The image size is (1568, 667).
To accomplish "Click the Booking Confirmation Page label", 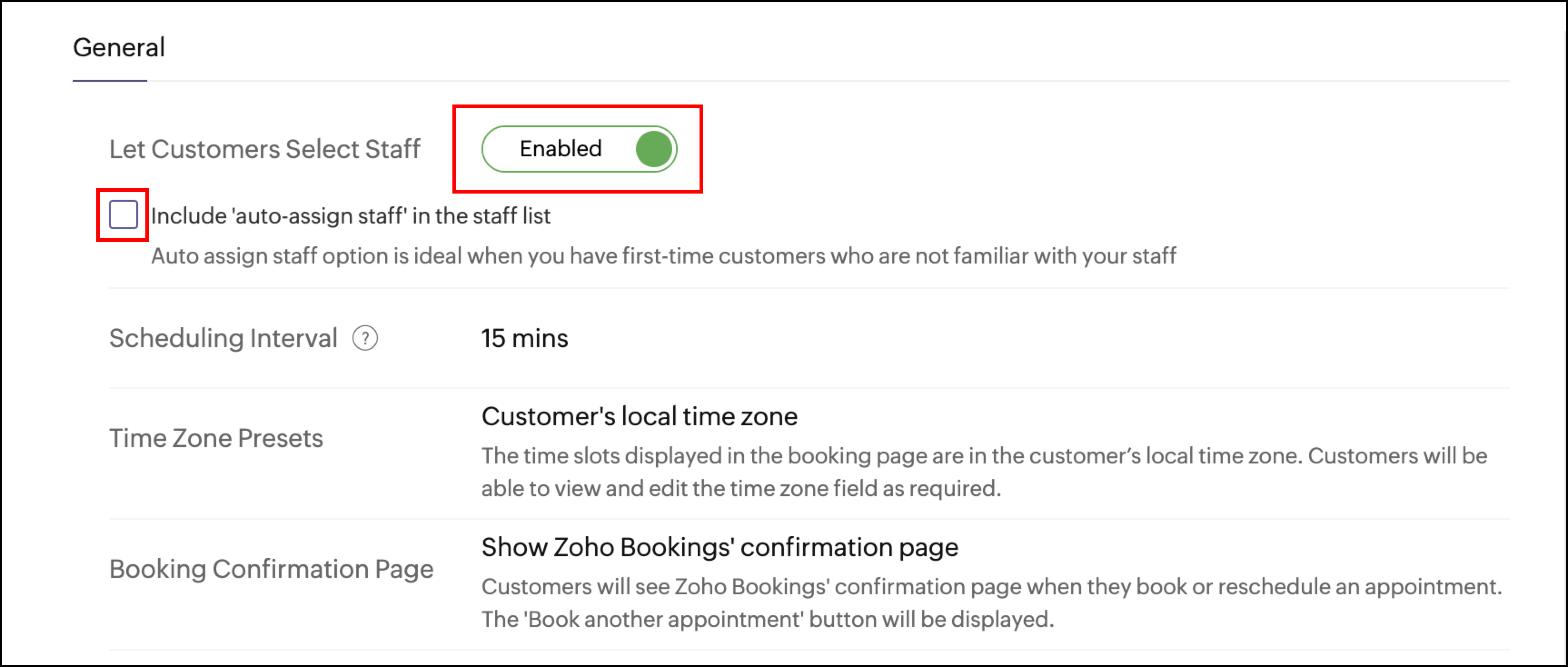I will [272, 569].
